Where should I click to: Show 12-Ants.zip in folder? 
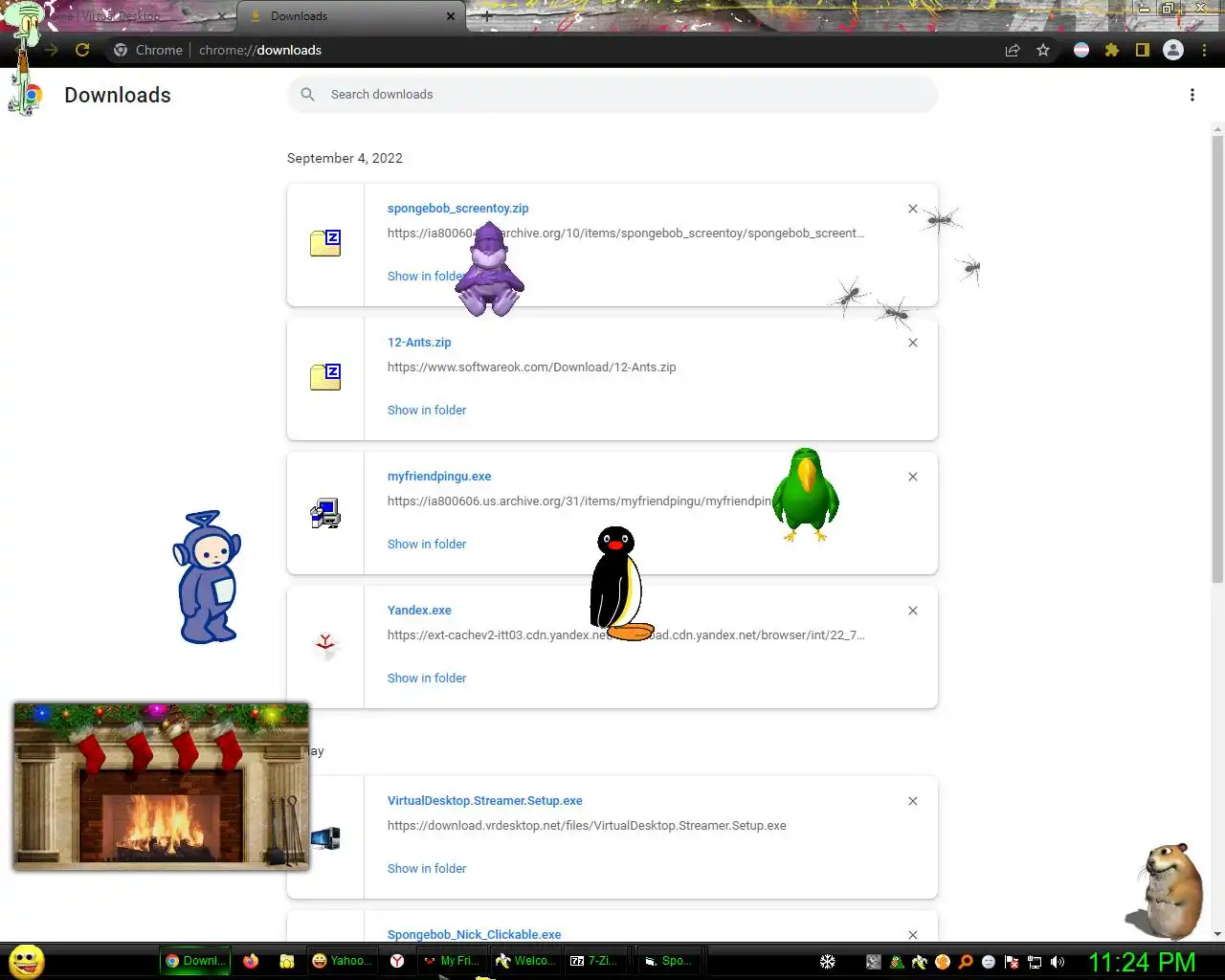pyautogui.click(x=427, y=410)
